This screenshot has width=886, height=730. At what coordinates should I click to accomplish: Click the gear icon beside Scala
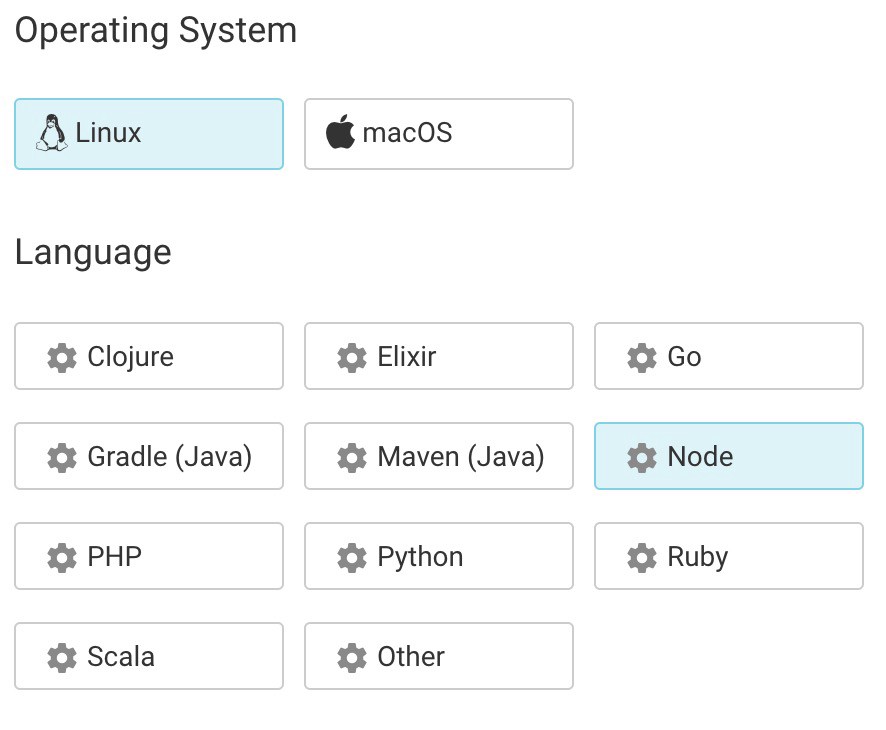(62, 657)
